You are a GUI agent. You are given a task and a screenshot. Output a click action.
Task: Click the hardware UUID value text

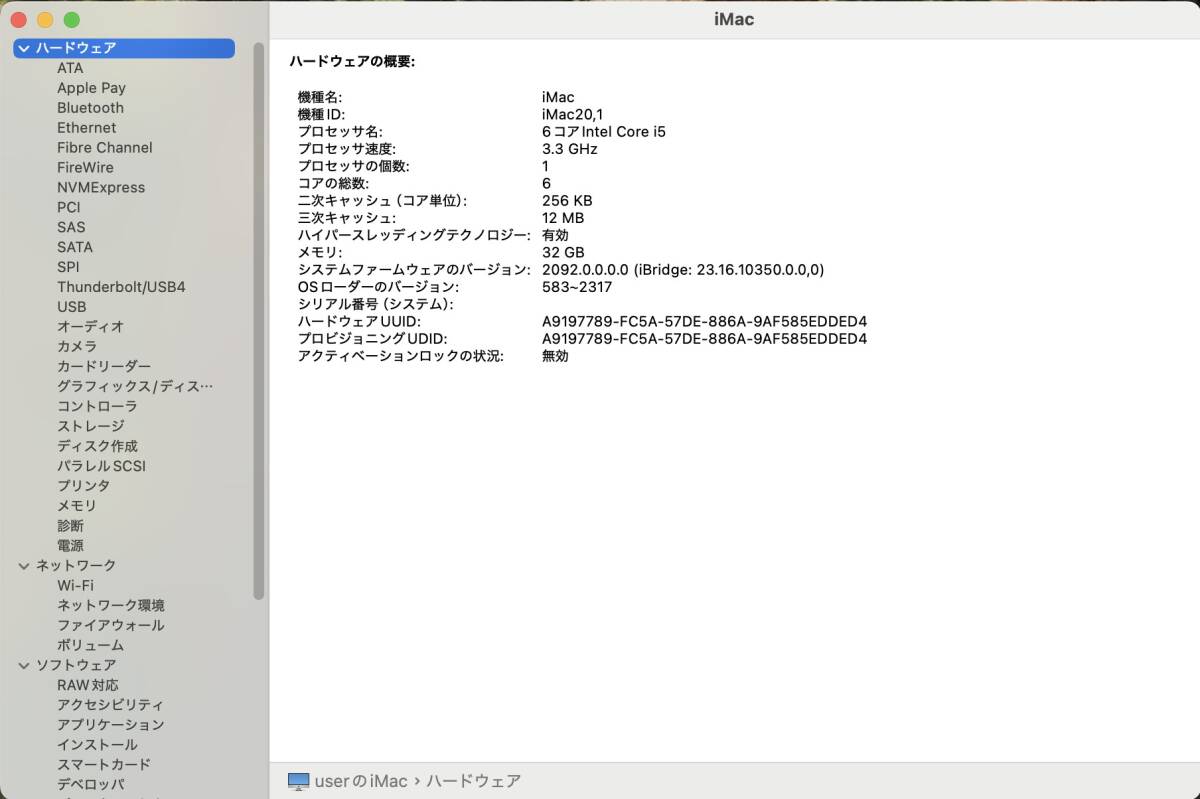pyautogui.click(x=704, y=322)
